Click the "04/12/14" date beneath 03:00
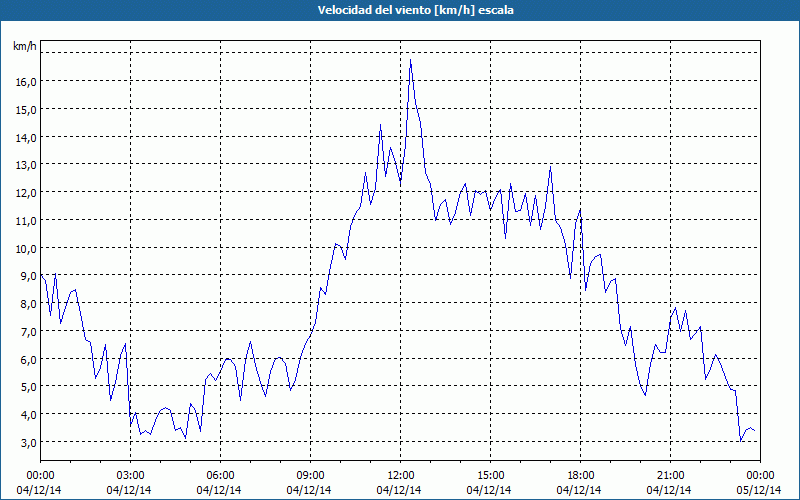The image size is (800, 500). (129, 490)
